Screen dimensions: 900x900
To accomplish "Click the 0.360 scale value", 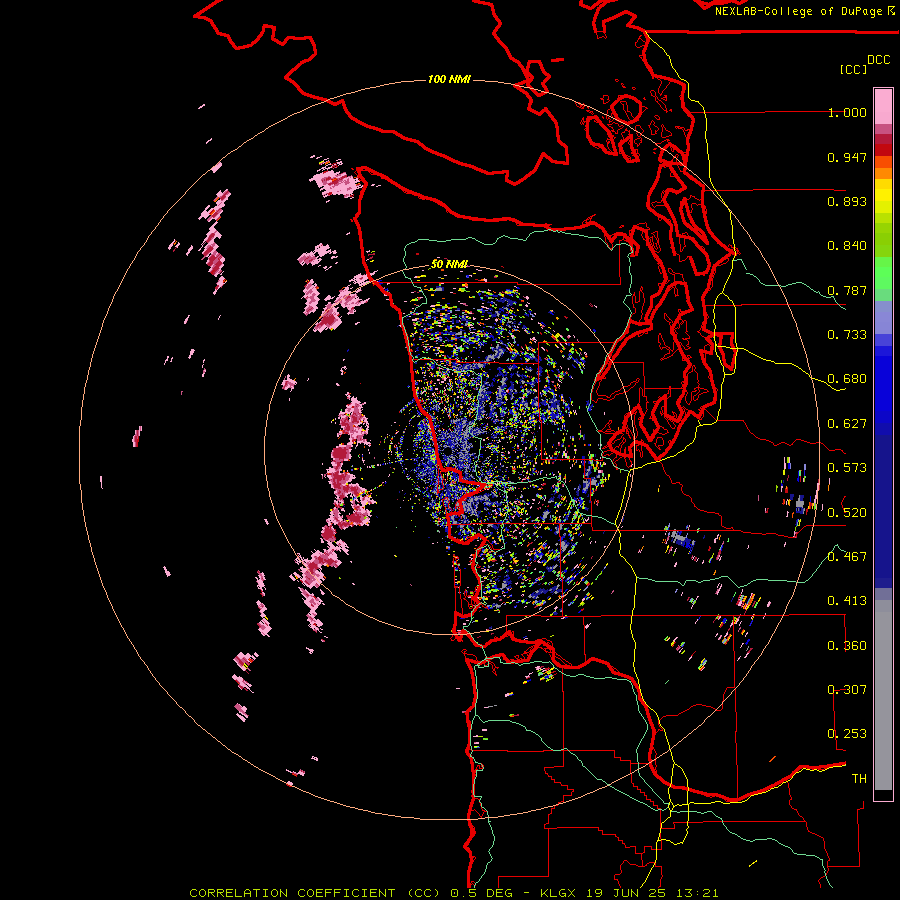I will [847, 646].
